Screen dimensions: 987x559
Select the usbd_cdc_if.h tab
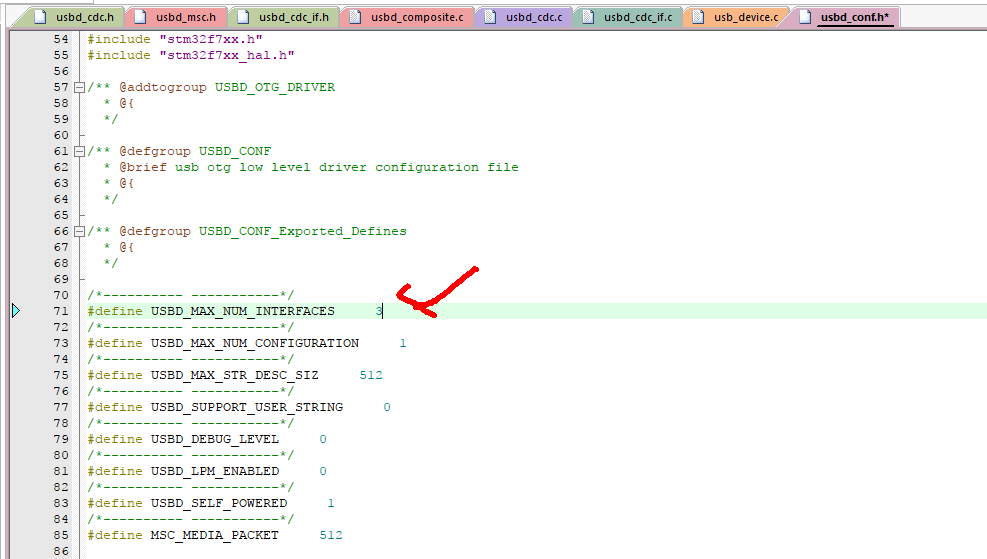(284, 17)
